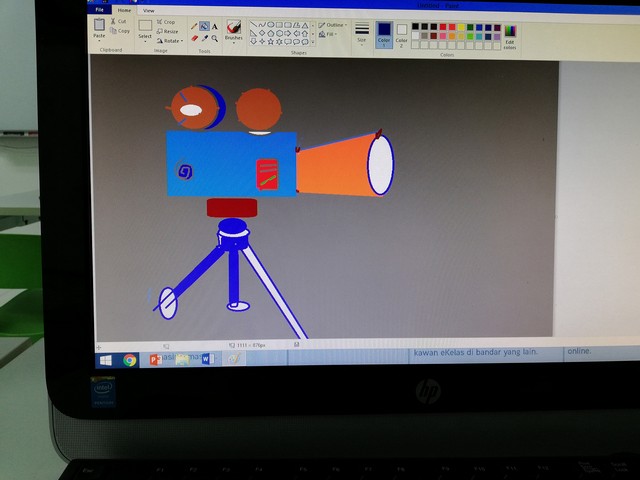Open the File menu
Image resolution: width=640 pixels, height=480 pixels.
click(x=99, y=9)
